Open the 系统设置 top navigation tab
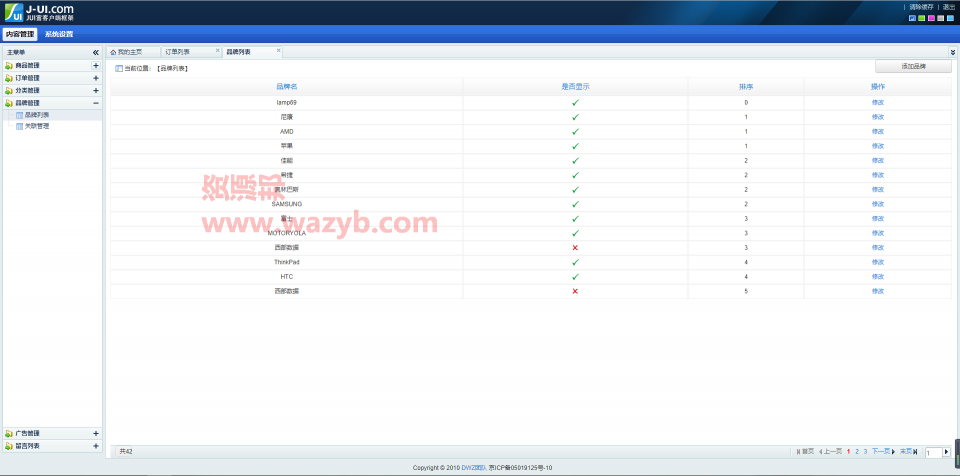960x476 pixels. pos(59,34)
